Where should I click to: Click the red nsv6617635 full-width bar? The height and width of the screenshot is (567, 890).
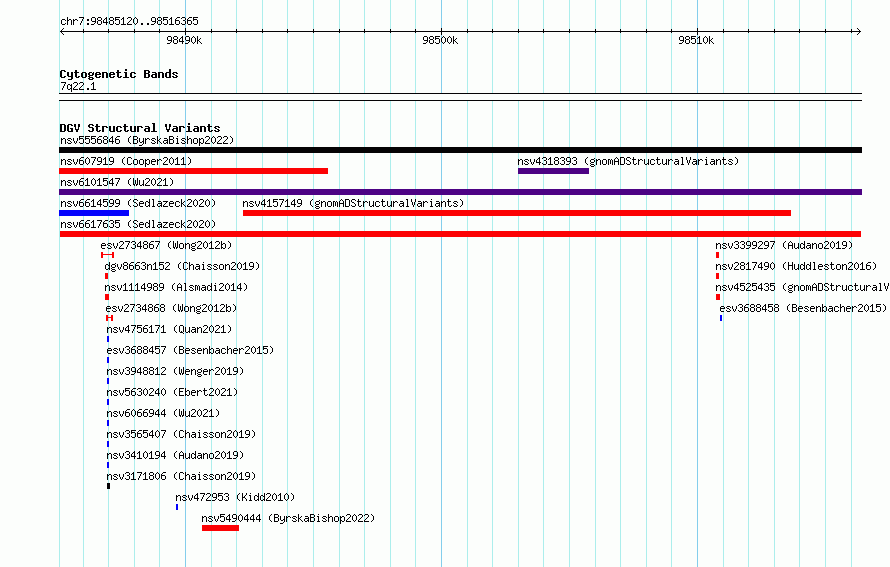[x=460, y=234]
